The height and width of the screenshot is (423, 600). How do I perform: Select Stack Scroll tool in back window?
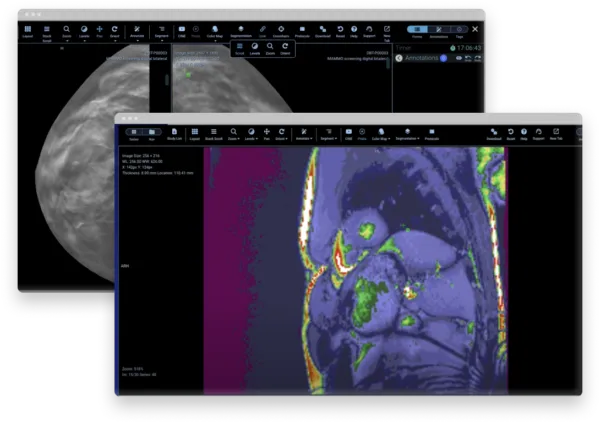[47, 33]
